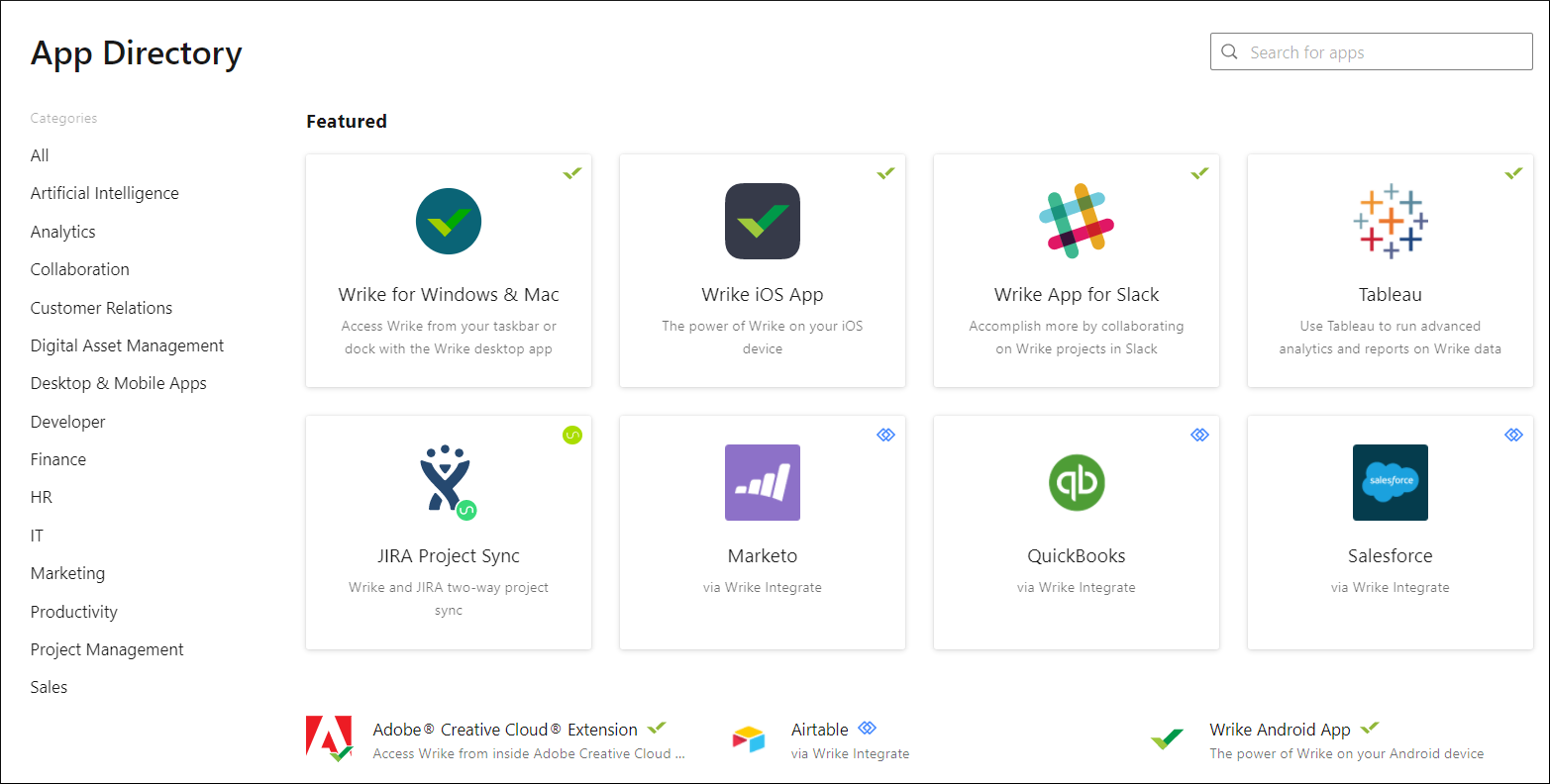
Task: Click the Slack logo on the Wrike App for Slack card
Action: pos(1076,221)
